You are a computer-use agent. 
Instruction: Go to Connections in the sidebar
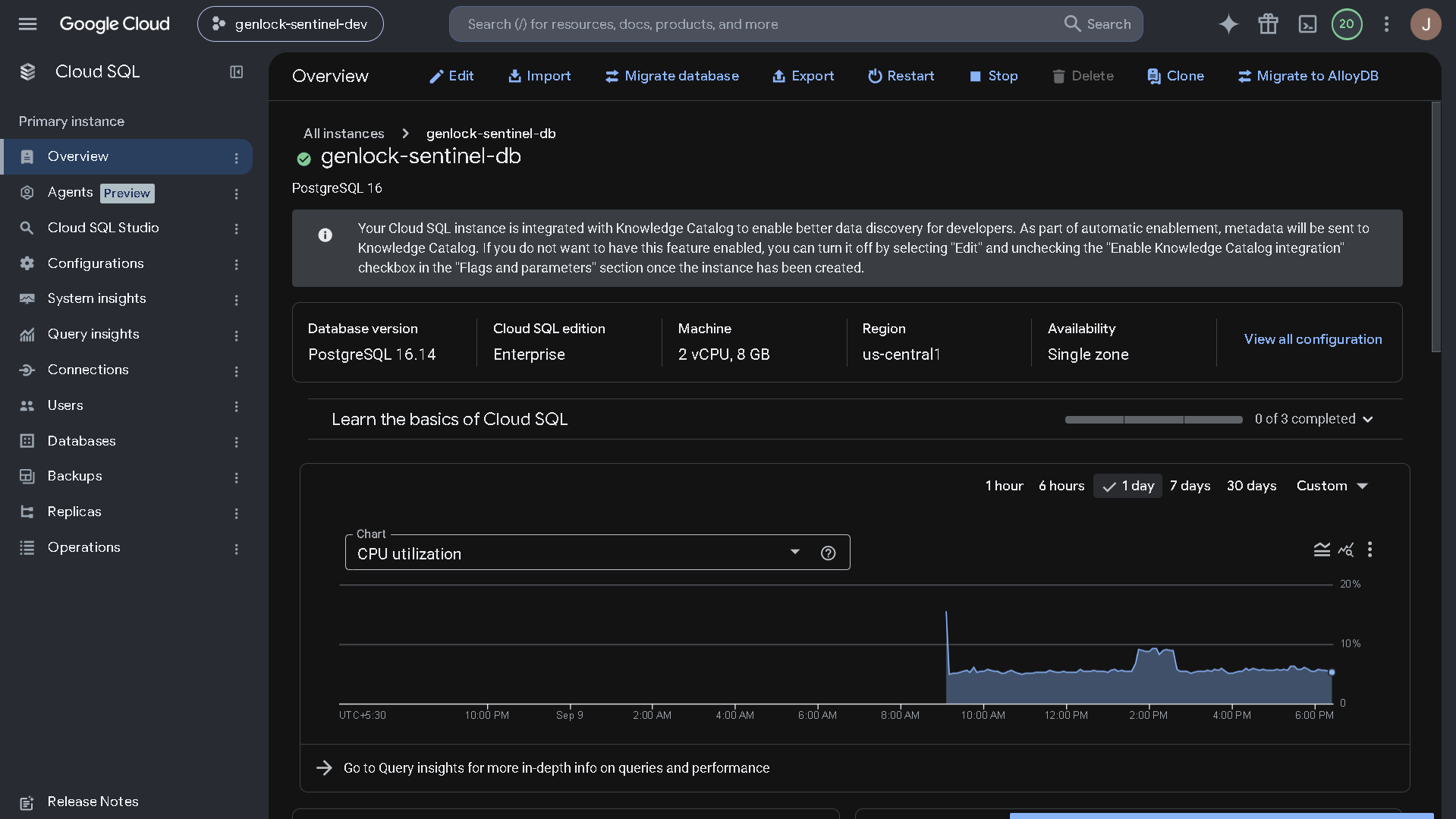tap(88, 370)
